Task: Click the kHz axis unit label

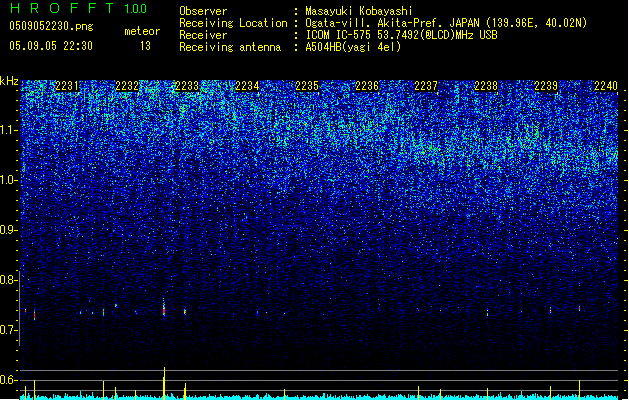Action: (9, 81)
